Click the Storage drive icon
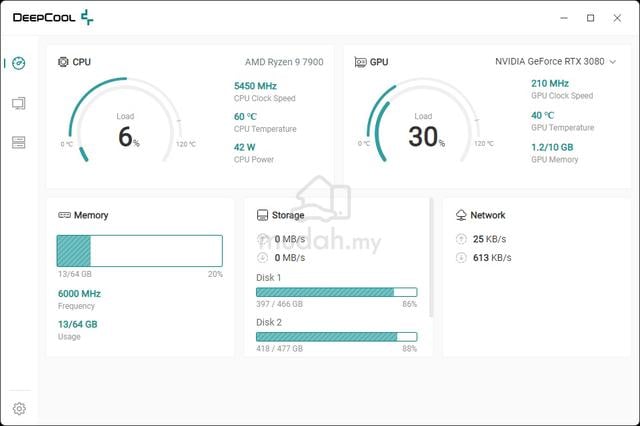Viewport: 640px width, 426px height. pyautogui.click(x=262, y=215)
